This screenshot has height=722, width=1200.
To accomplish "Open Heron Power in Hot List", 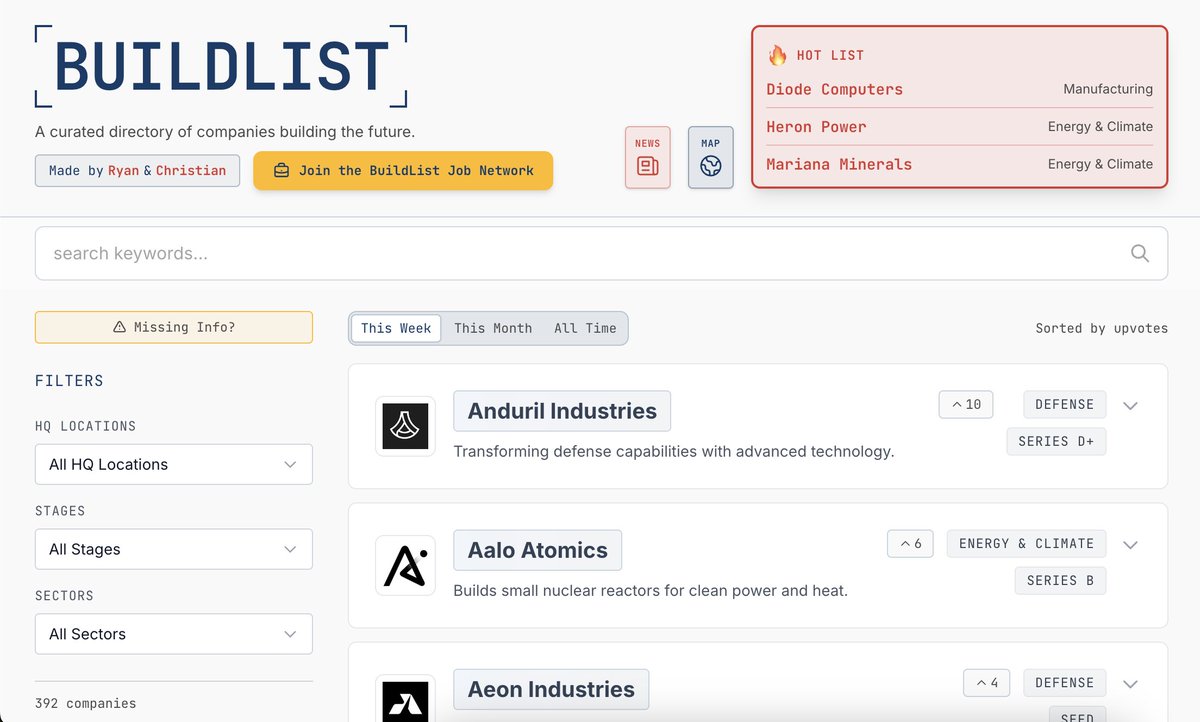I will pyautogui.click(x=817, y=127).
